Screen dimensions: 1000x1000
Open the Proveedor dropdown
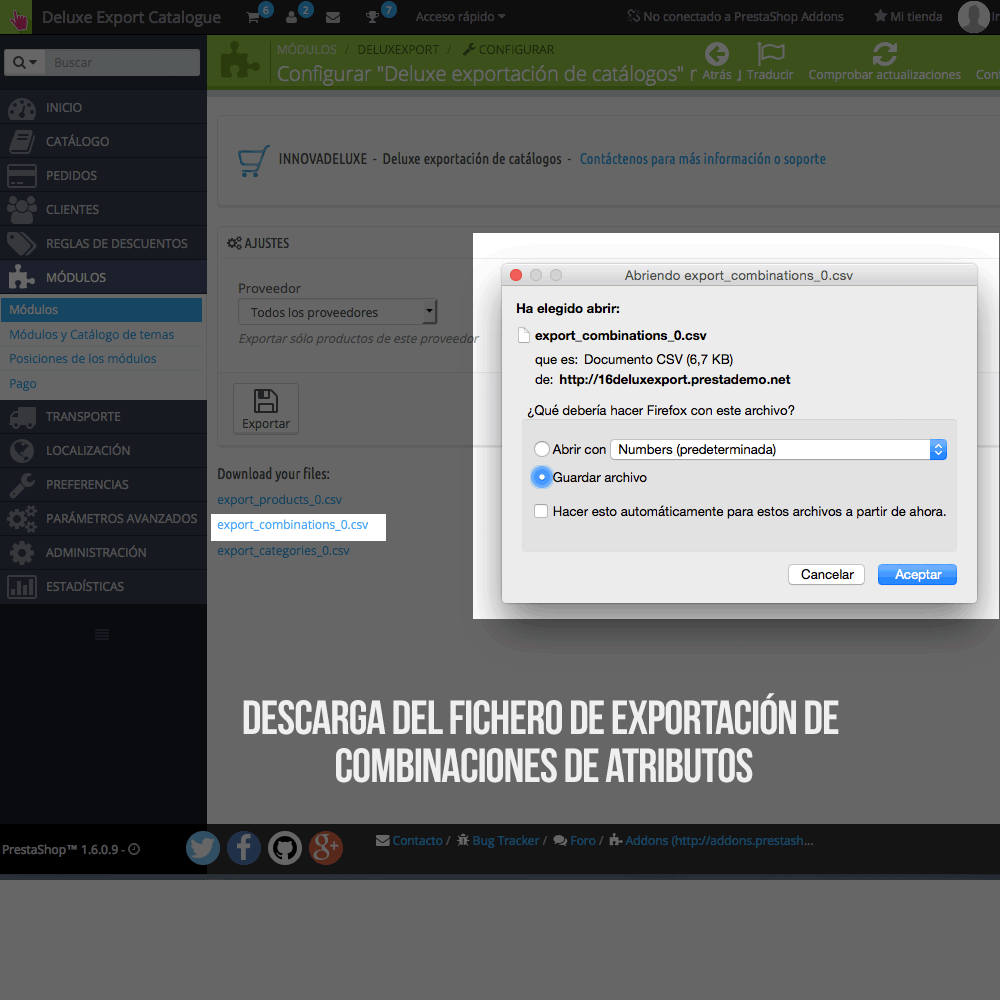pos(337,312)
